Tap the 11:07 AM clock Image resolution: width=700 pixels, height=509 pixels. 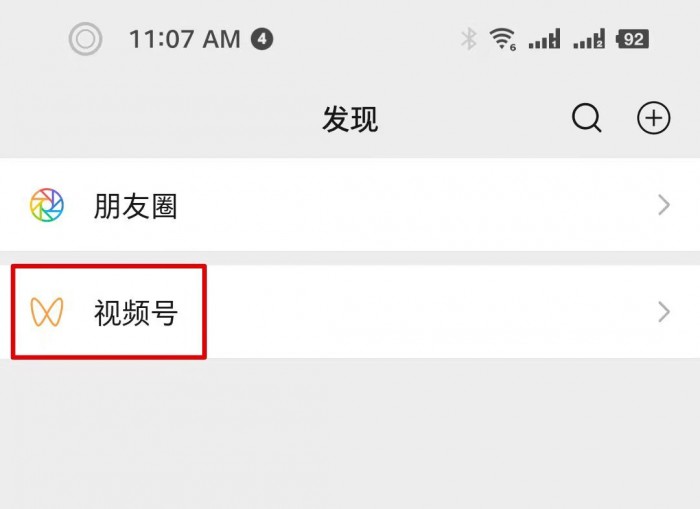[184, 39]
